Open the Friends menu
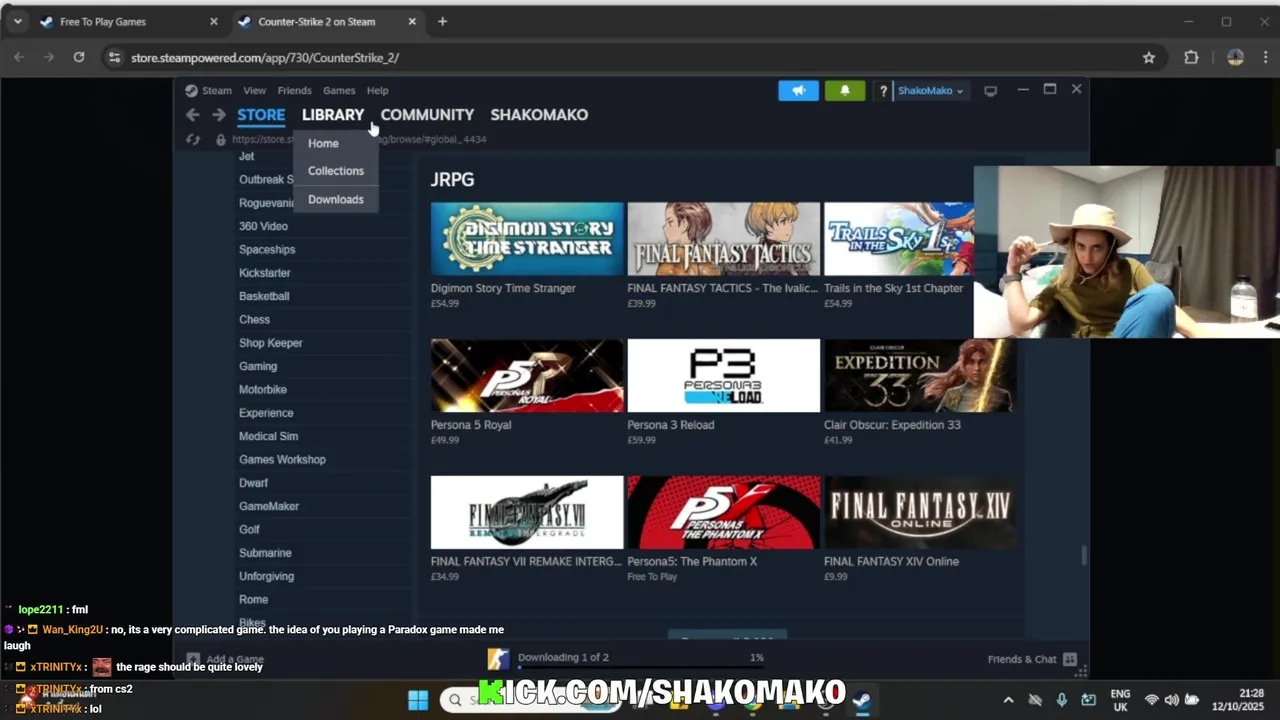The height and width of the screenshot is (720, 1280). pyautogui.click(x=294, y=90)
